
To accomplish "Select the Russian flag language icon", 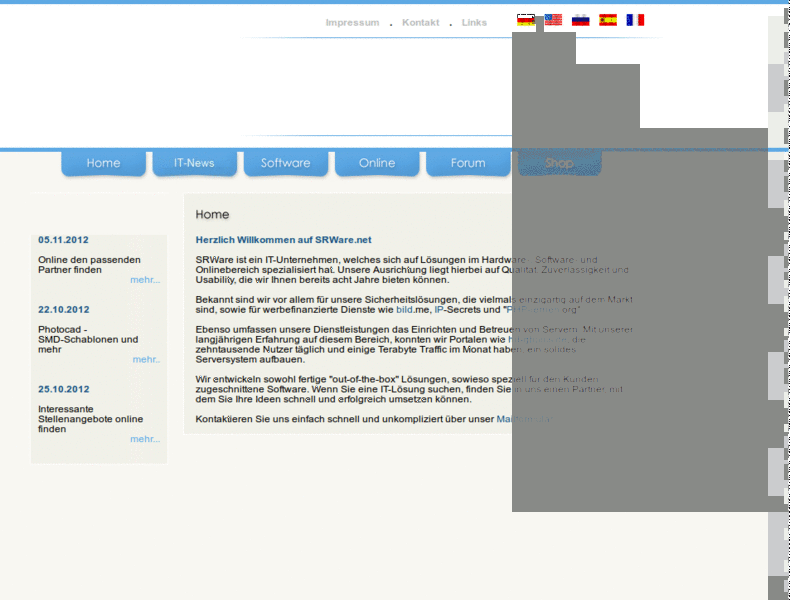I will (581, 20).
